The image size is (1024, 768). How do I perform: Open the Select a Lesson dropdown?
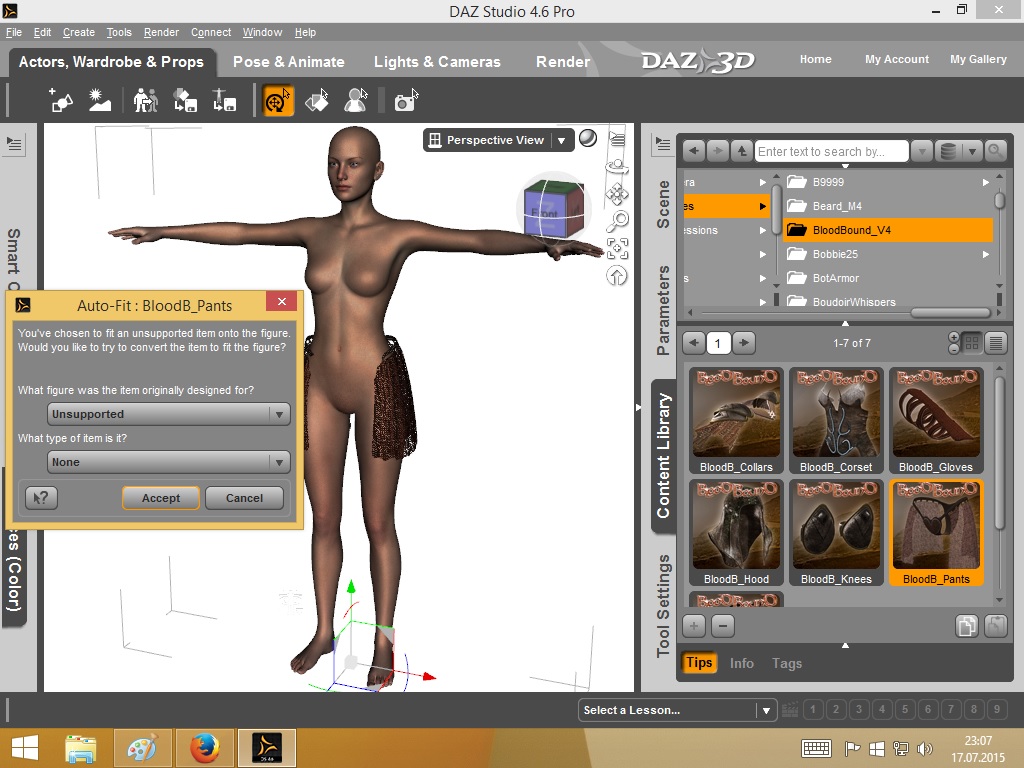pos(677,710)
